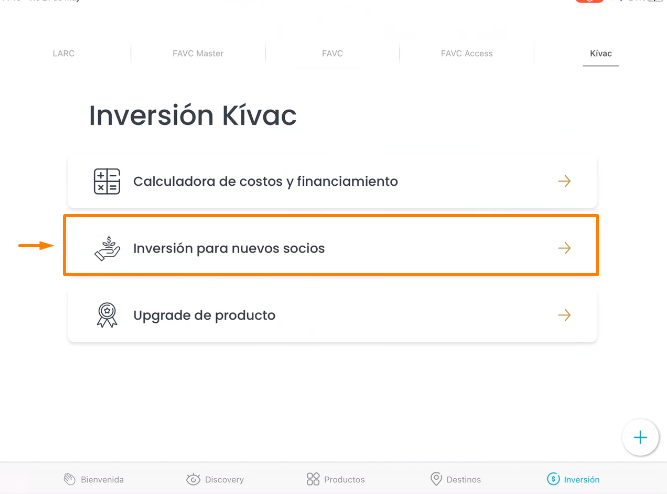This screenshot has width=667, height=494.
Task: Open Discovery in bottom navigation
Action: click(215, 479)
